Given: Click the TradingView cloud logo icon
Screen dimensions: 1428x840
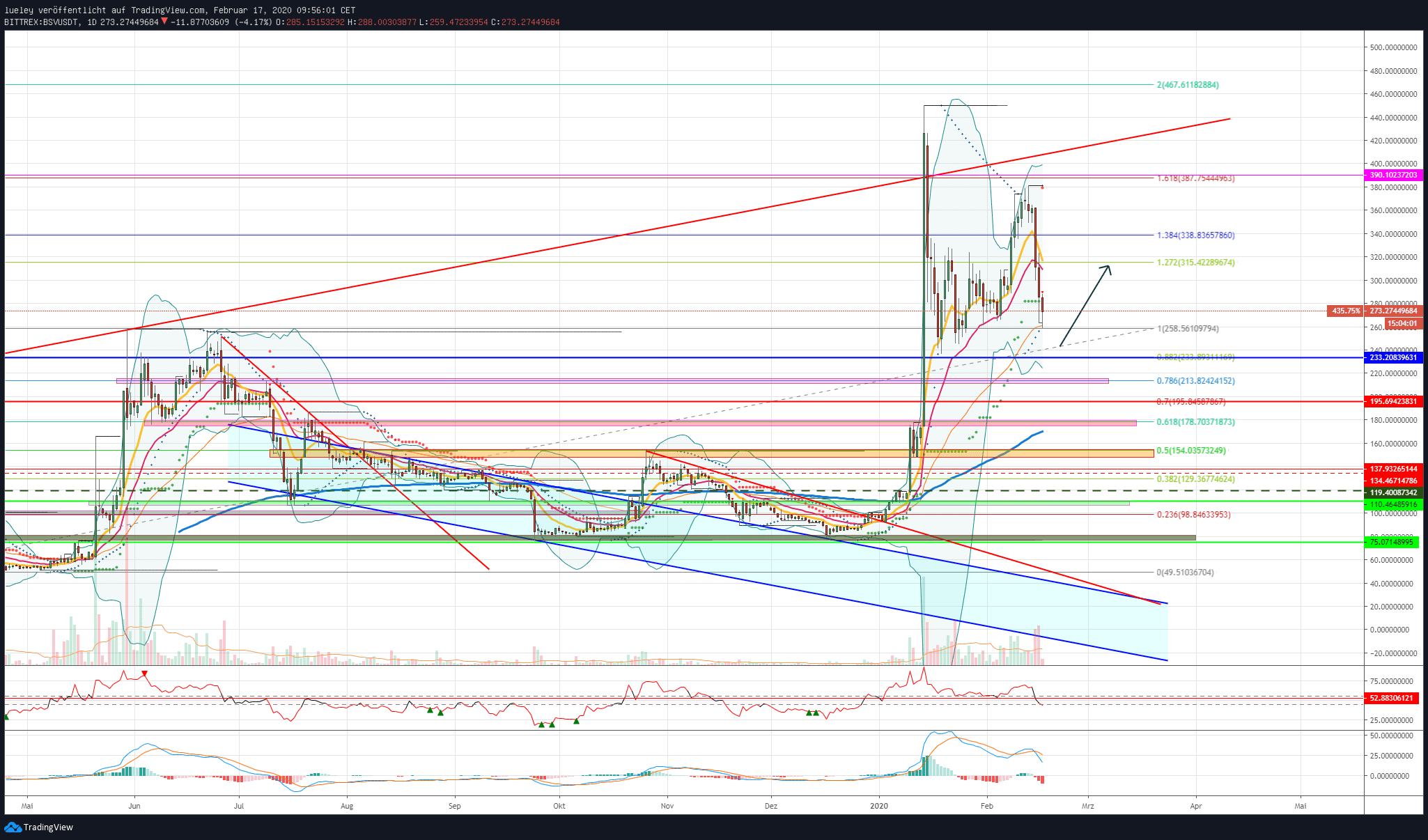Looking at the screenshot, I should 13,827.
